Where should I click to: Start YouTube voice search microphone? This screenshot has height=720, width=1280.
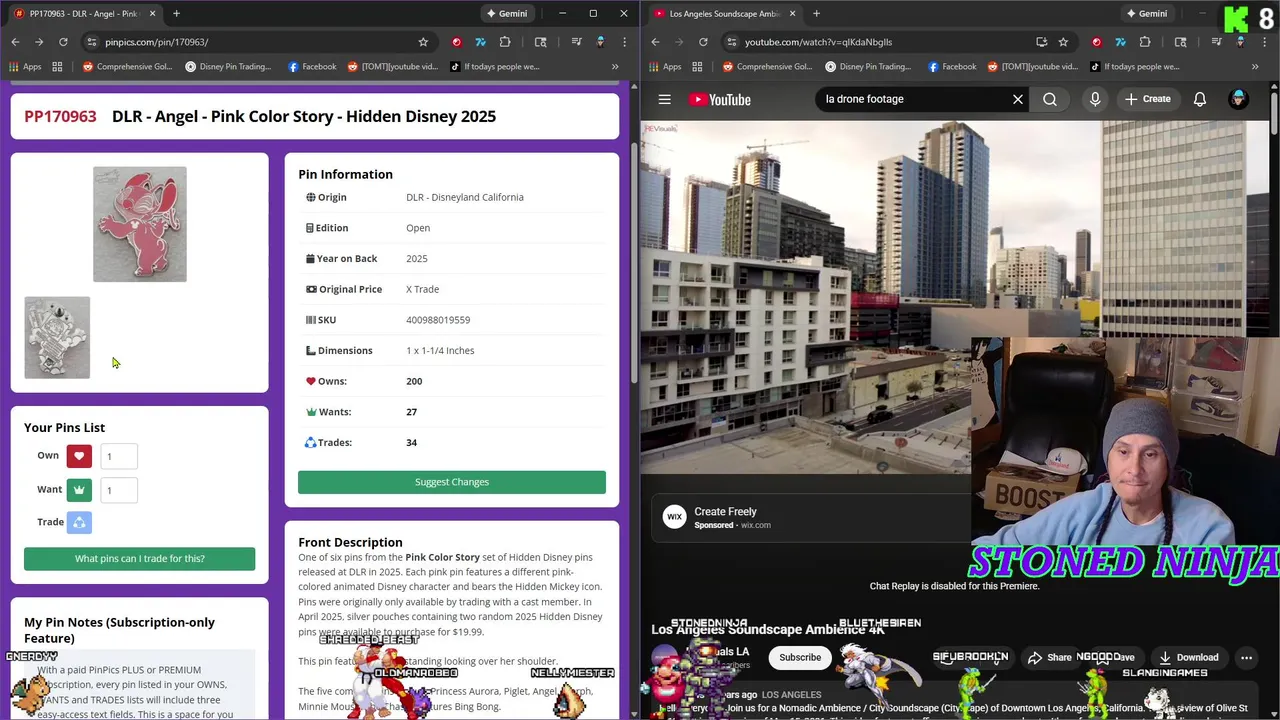tap(1095, 99)
